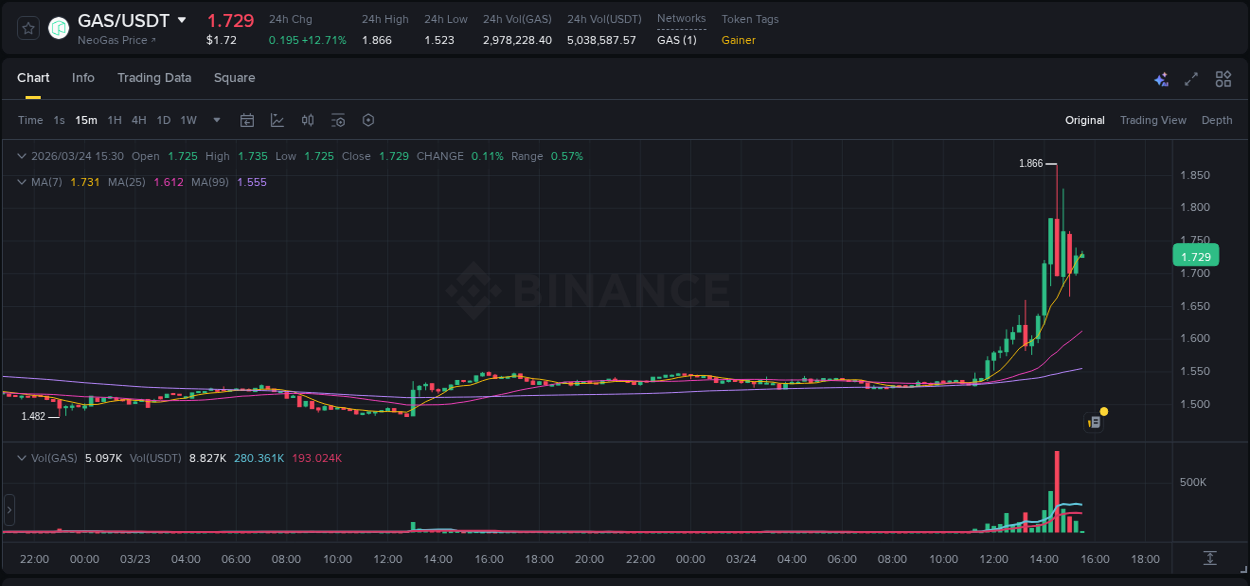
Task: Click the $1.72 price under ticker
Action: point(221,40)
